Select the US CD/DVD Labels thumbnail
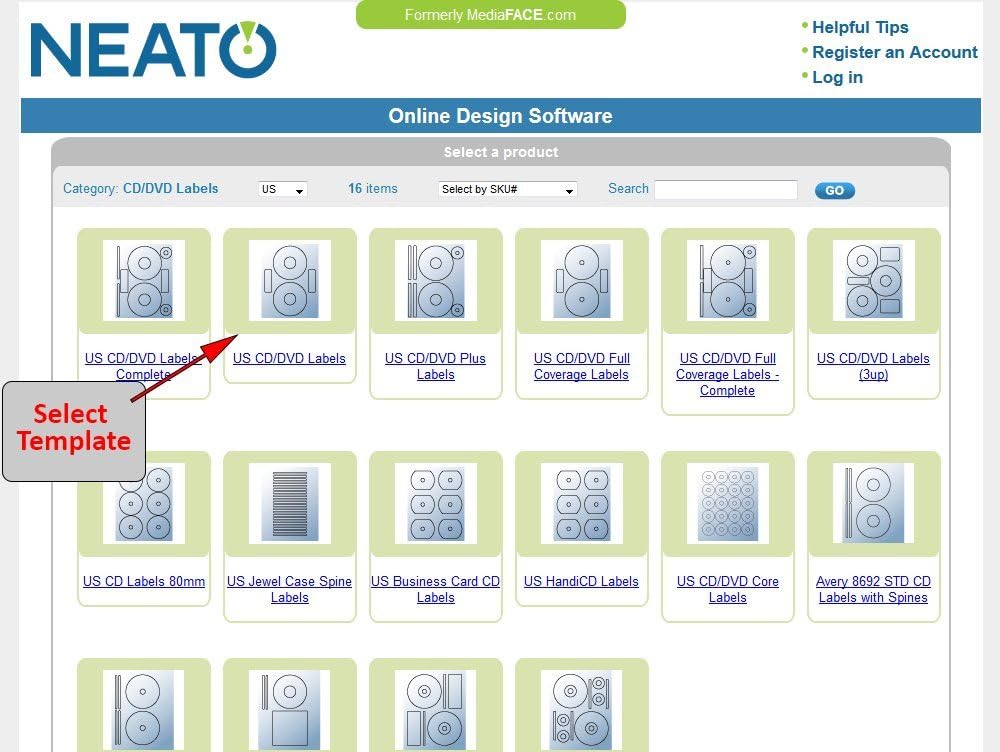The height and width of the screenshot is (752, 1000). [x=289, y=281]
